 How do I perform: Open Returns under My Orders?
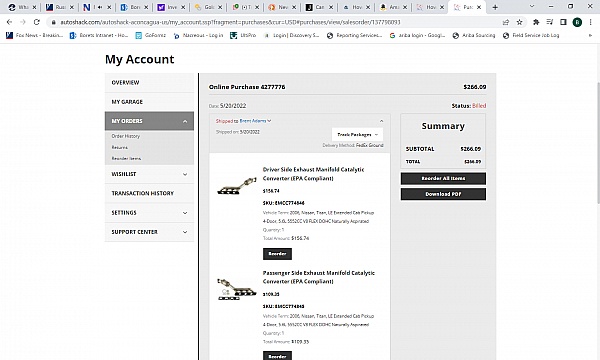point(120,147)
